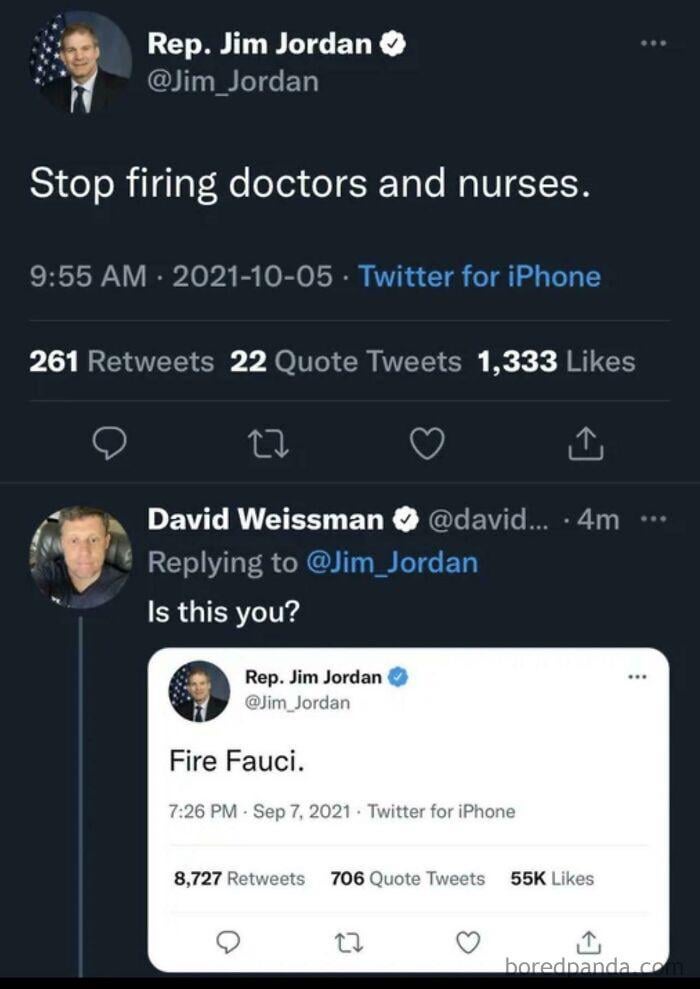Open David Weissman's profile picture
700x989 pixels.
pos(80,557)
